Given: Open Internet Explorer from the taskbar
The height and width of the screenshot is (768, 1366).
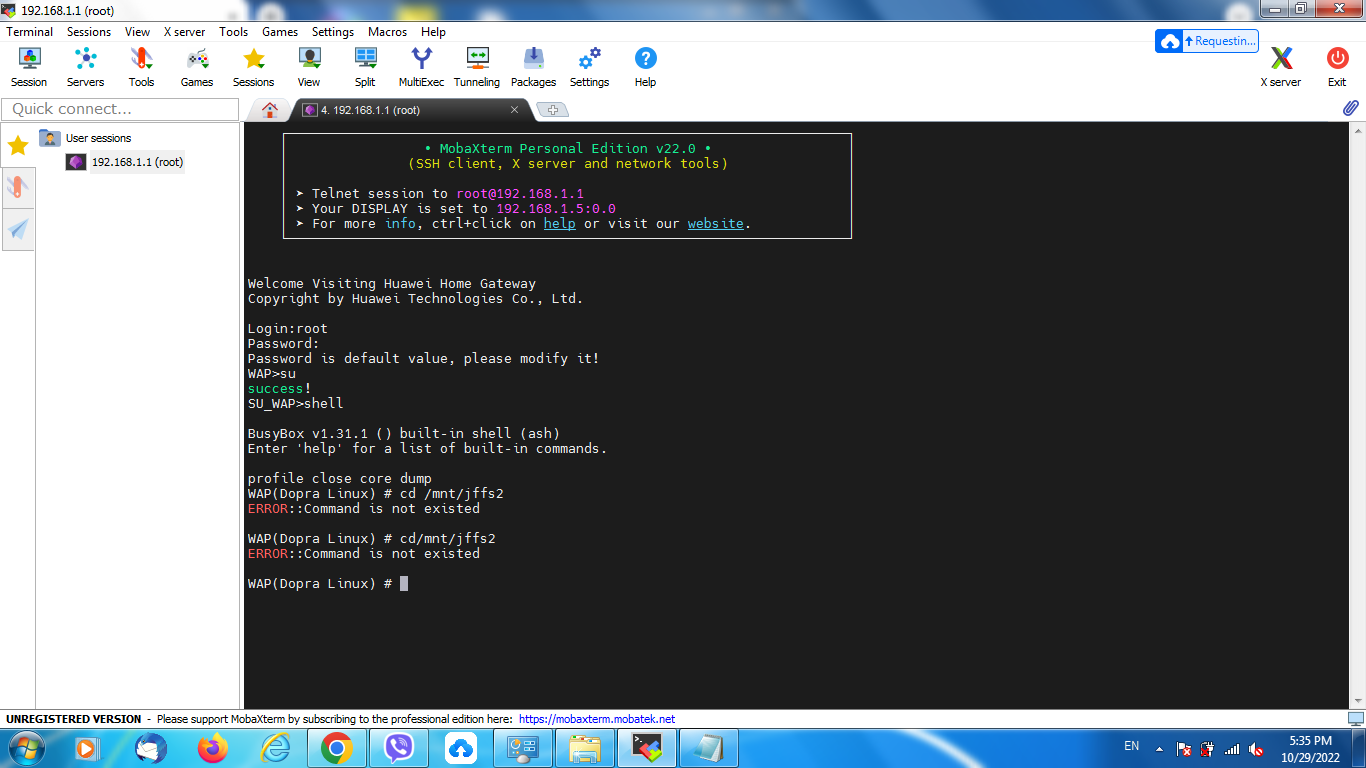Looking at the screenshot, I should [x=275, y=748].
